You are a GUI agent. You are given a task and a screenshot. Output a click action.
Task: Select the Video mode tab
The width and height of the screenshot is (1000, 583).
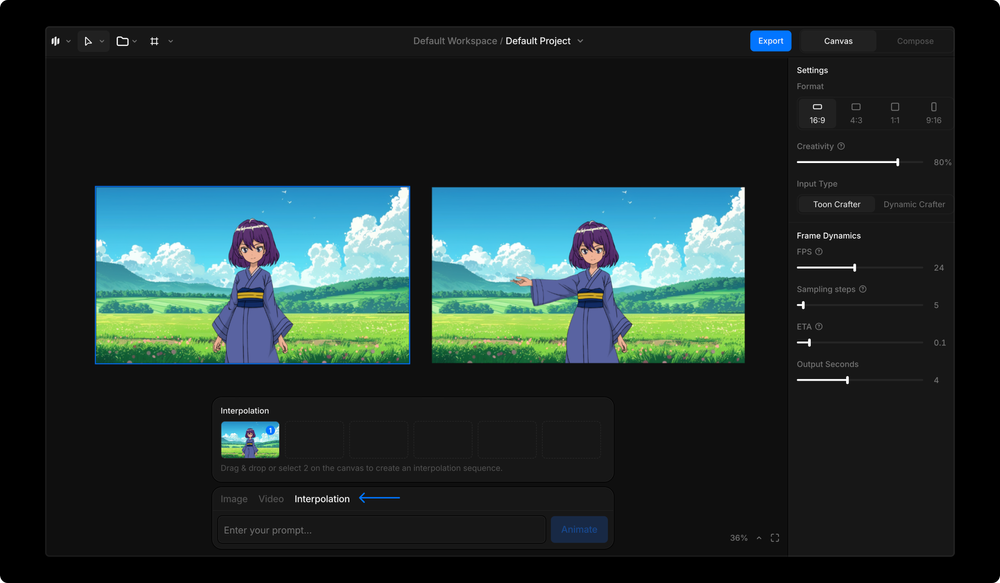[271, 499]
